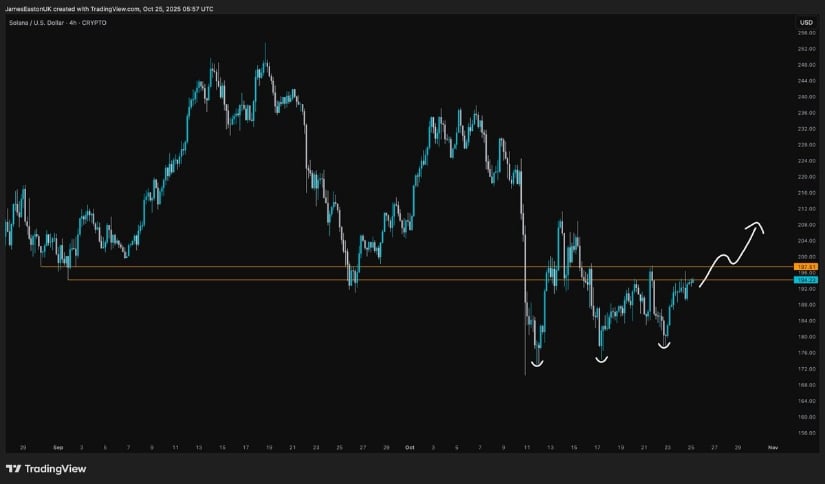825x484 pixels.
Task: Click the Sep label on time axis
Action: point(57,447)
